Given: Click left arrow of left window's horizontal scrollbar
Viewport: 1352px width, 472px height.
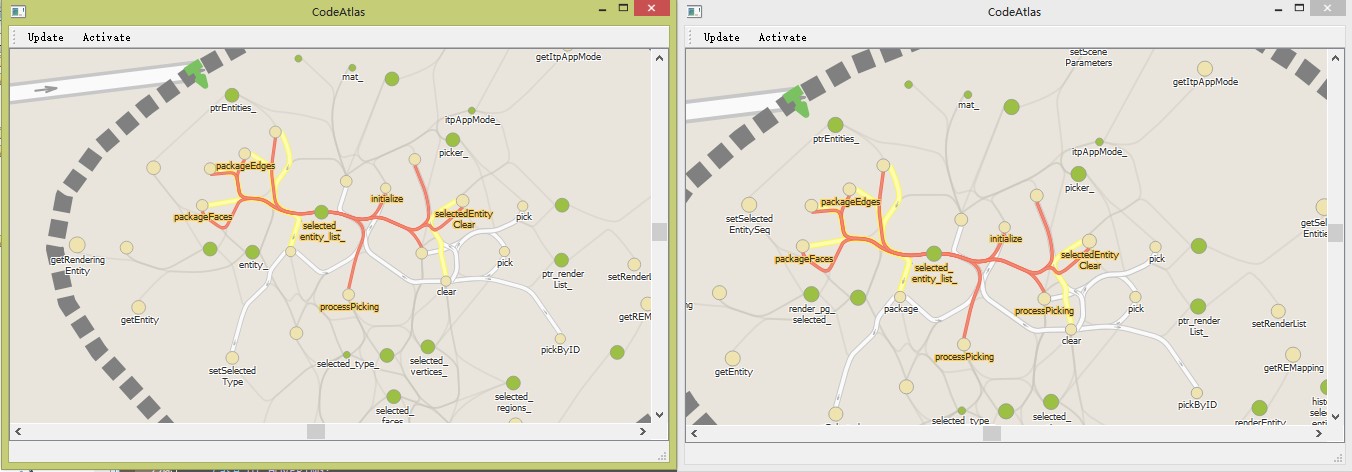Looking at the screenshot, I should [18, 431].
